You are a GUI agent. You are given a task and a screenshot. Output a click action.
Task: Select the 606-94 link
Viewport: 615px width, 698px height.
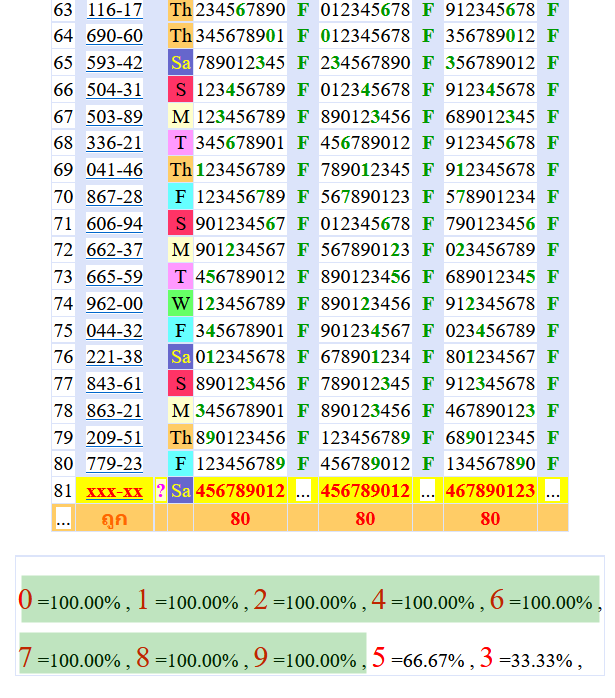click(114, 223)
